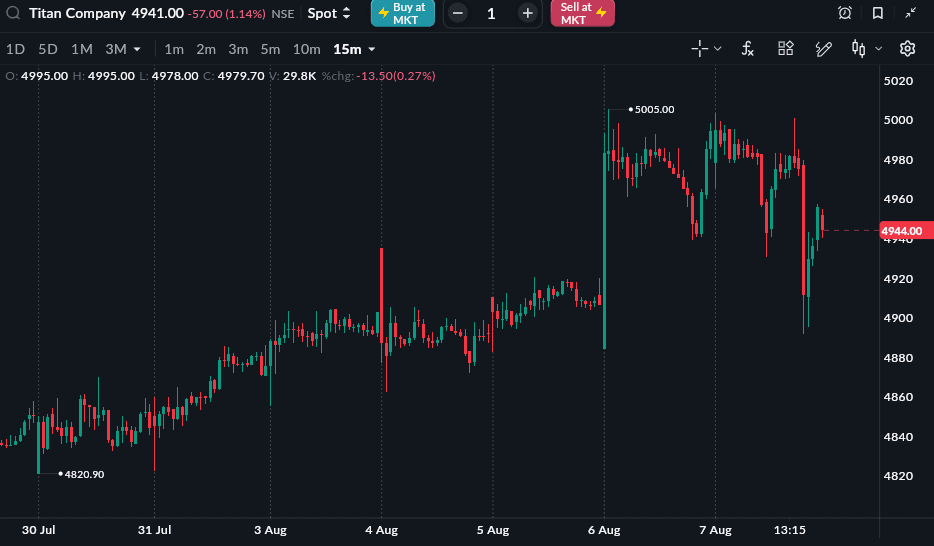Click the 6 Aug date label
934x546 pixels.
tap(604, 530)
